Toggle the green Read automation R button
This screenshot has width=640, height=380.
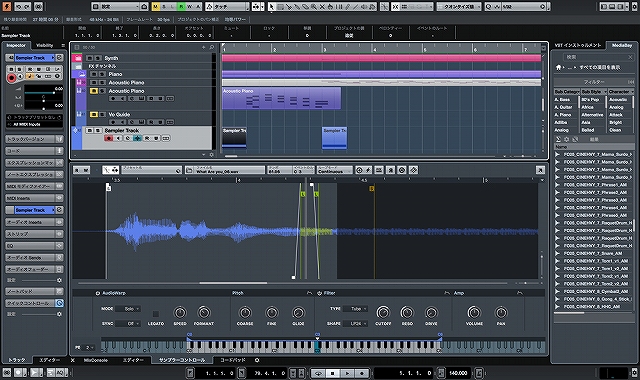[x=181, y=7]
